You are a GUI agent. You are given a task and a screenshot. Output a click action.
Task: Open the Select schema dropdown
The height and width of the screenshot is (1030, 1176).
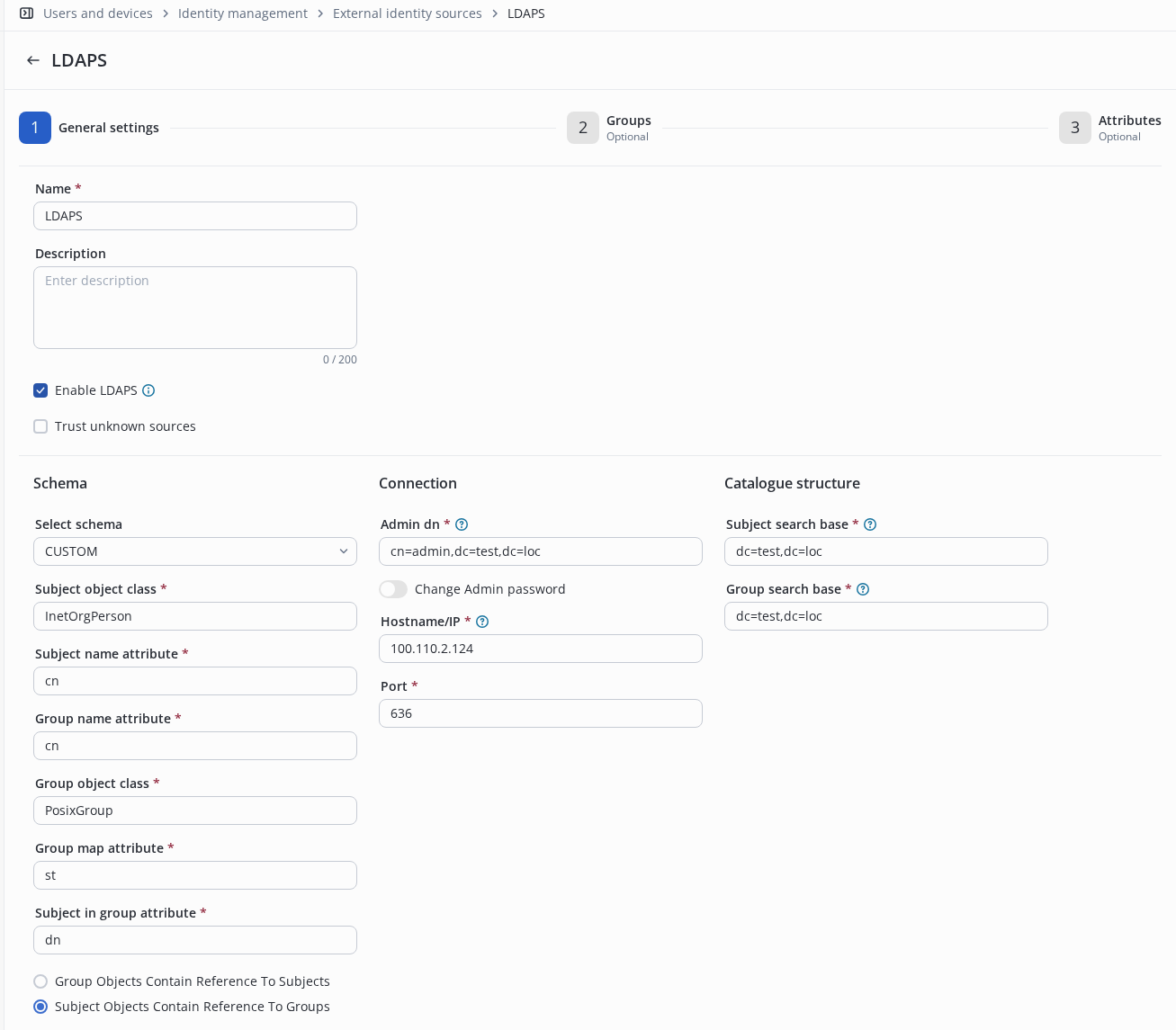(x=195, y=551)
